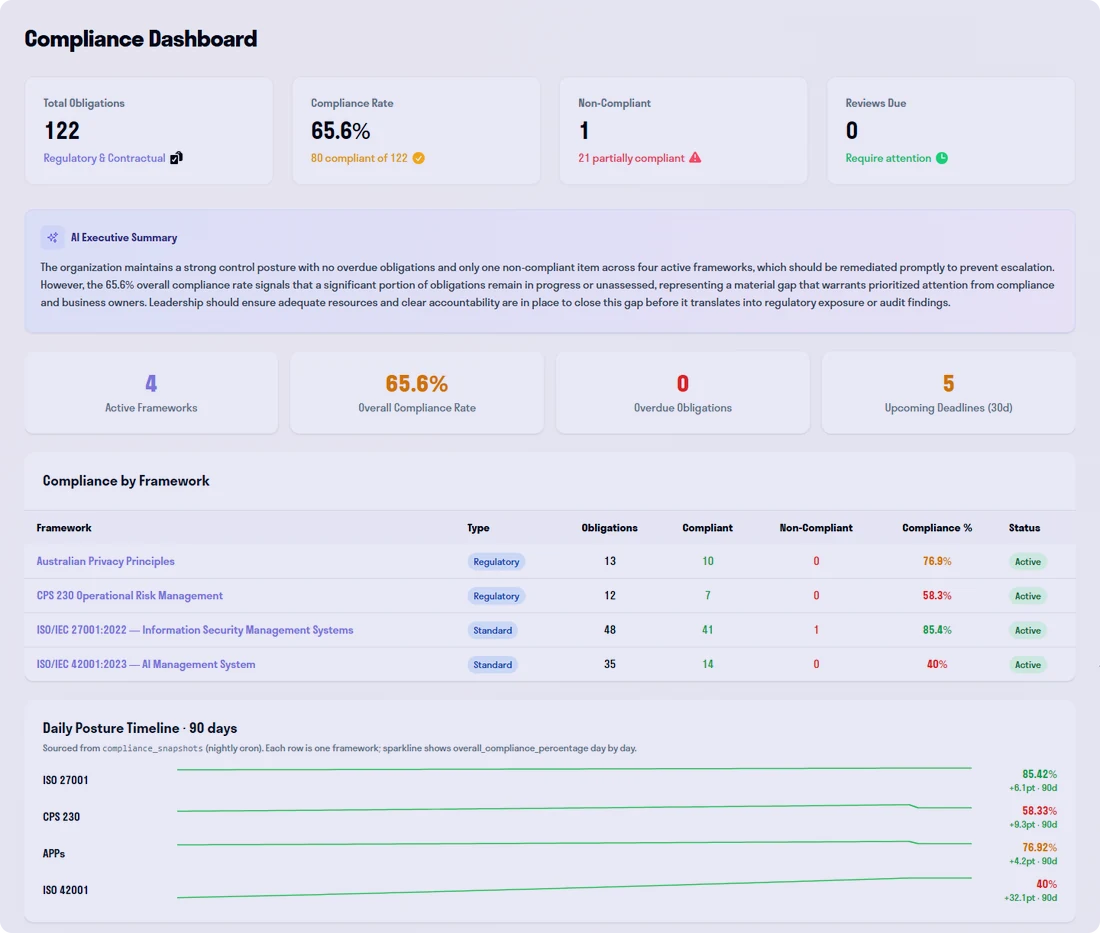Click the AI Executive Summary title
This screenshot has width=1100, height=933.
point(124,238)
